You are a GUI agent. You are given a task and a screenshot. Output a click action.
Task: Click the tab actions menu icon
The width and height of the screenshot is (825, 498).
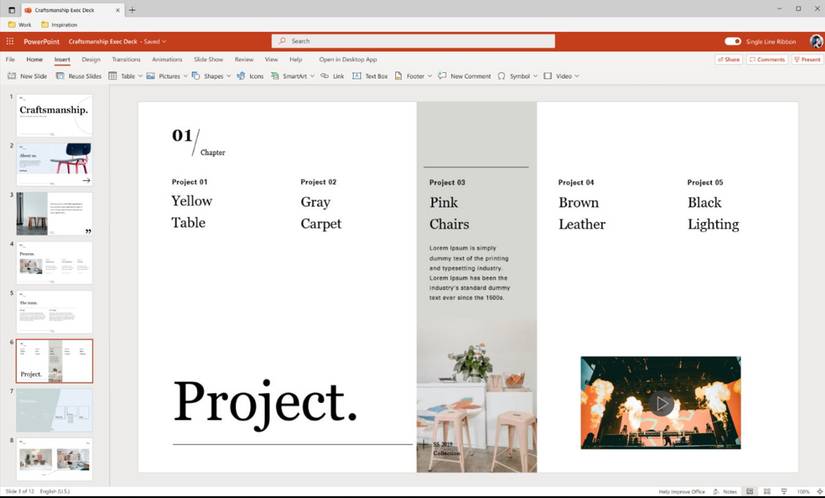tap(12, 10)
